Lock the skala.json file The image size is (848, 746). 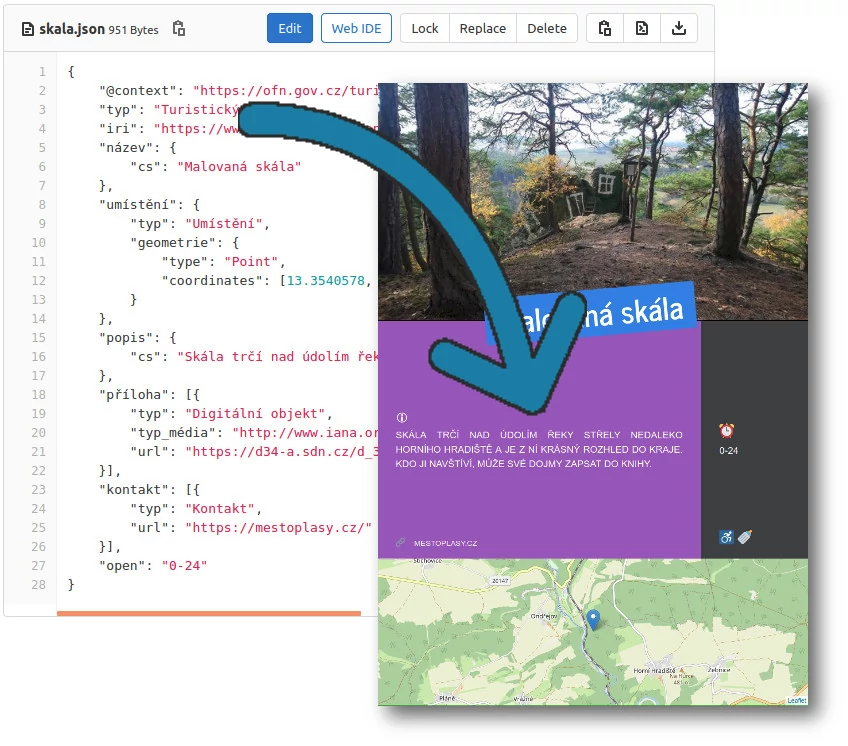coord(425,28)
